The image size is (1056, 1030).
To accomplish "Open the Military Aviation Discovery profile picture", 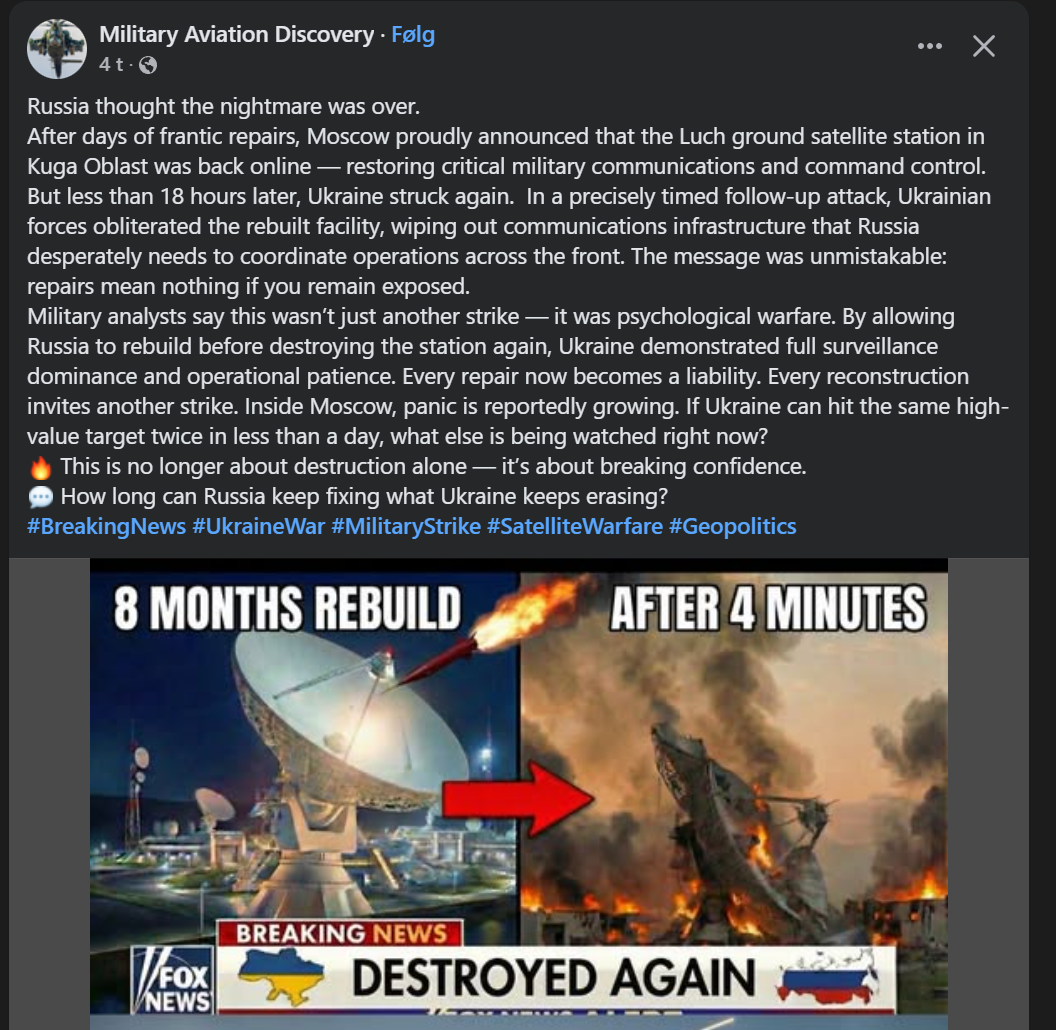I will pos(57,49).
